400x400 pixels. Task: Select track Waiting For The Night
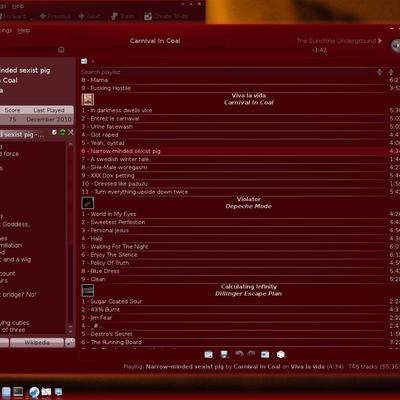pyautogui.click(x=240, y=247)
